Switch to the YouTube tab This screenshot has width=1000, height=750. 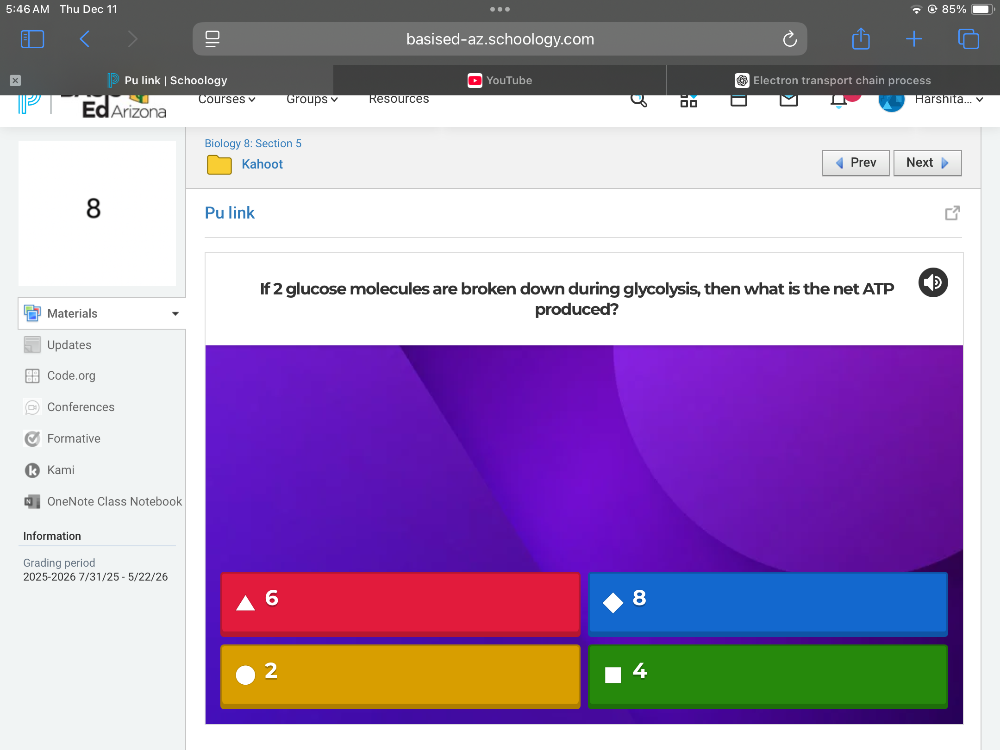(x=498, y=80)
